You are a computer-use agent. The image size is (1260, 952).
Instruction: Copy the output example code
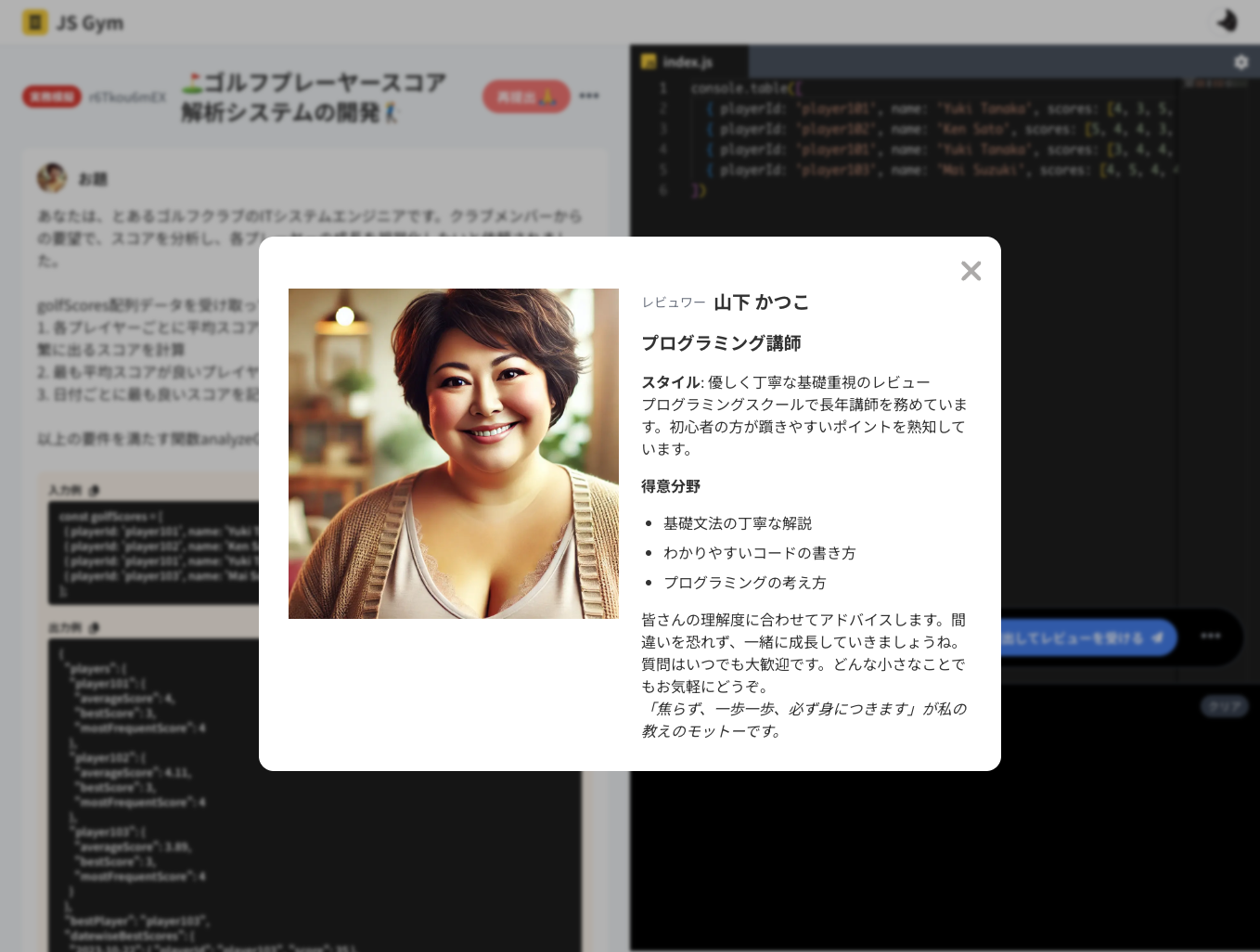click(94, 628)
